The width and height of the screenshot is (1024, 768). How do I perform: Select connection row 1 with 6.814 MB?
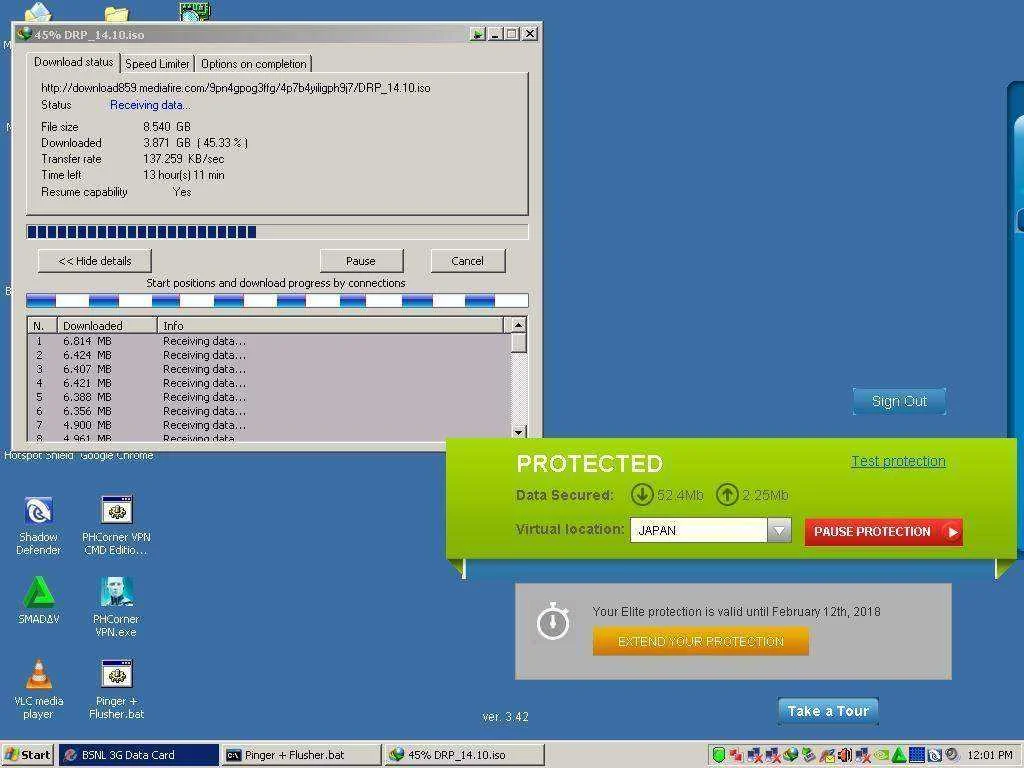(x=269, y=341)
